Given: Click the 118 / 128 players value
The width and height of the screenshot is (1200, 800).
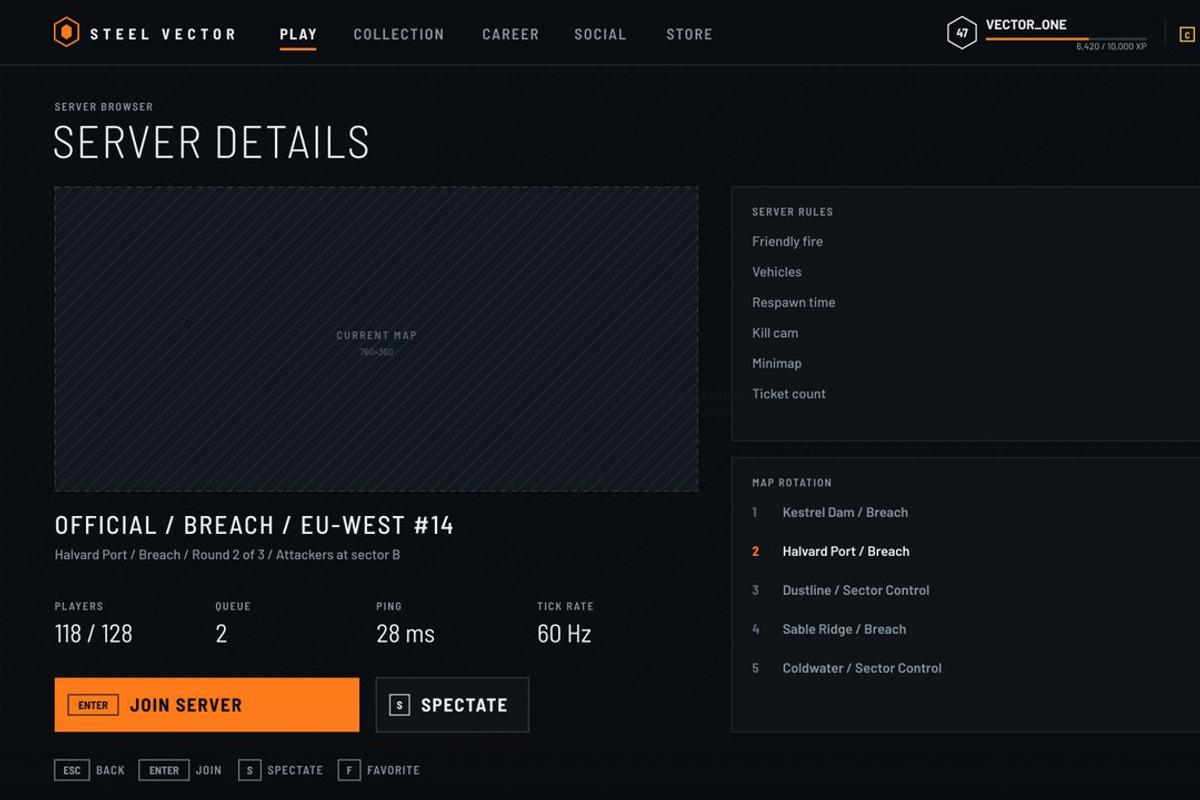Looking at the screenshot, I should (93, 634).
